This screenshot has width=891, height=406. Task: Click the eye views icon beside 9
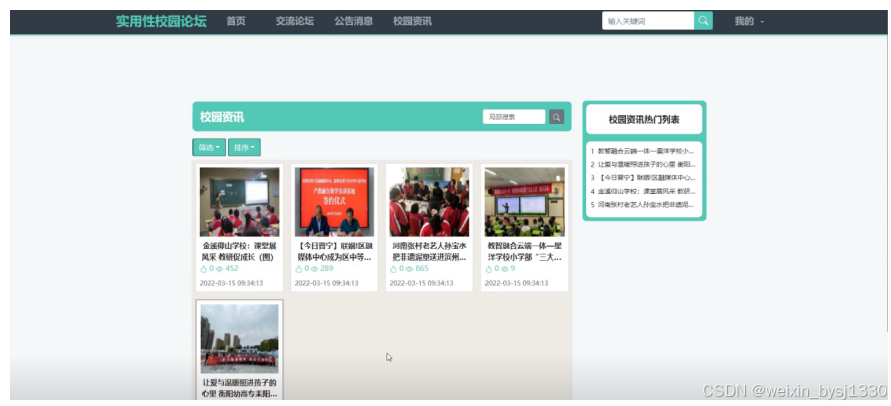click(503, 269)
